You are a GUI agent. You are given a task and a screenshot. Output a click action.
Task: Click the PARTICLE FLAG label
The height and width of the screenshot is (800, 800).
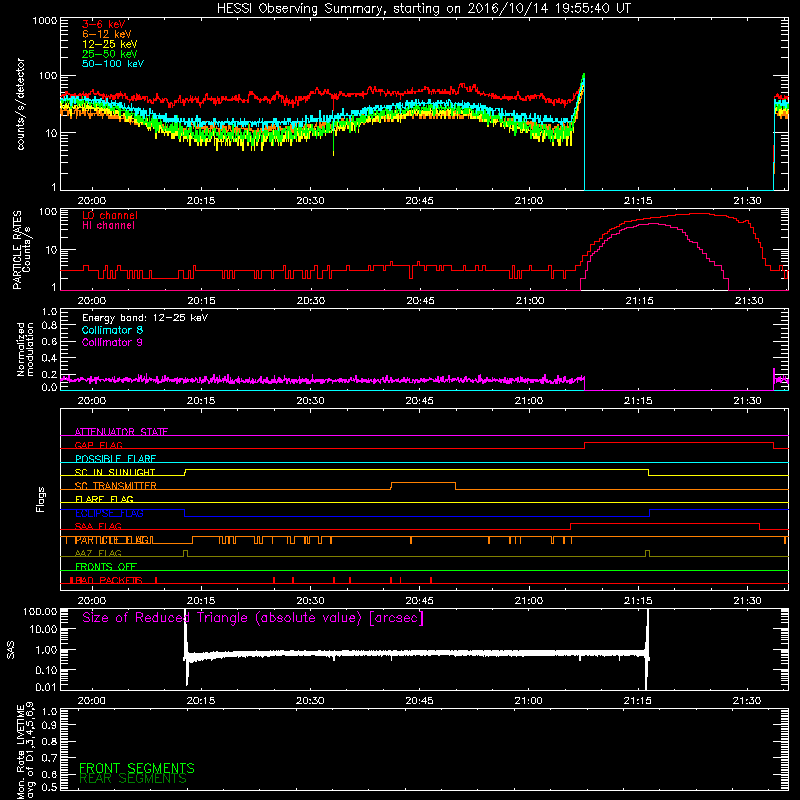coord(113,540)
